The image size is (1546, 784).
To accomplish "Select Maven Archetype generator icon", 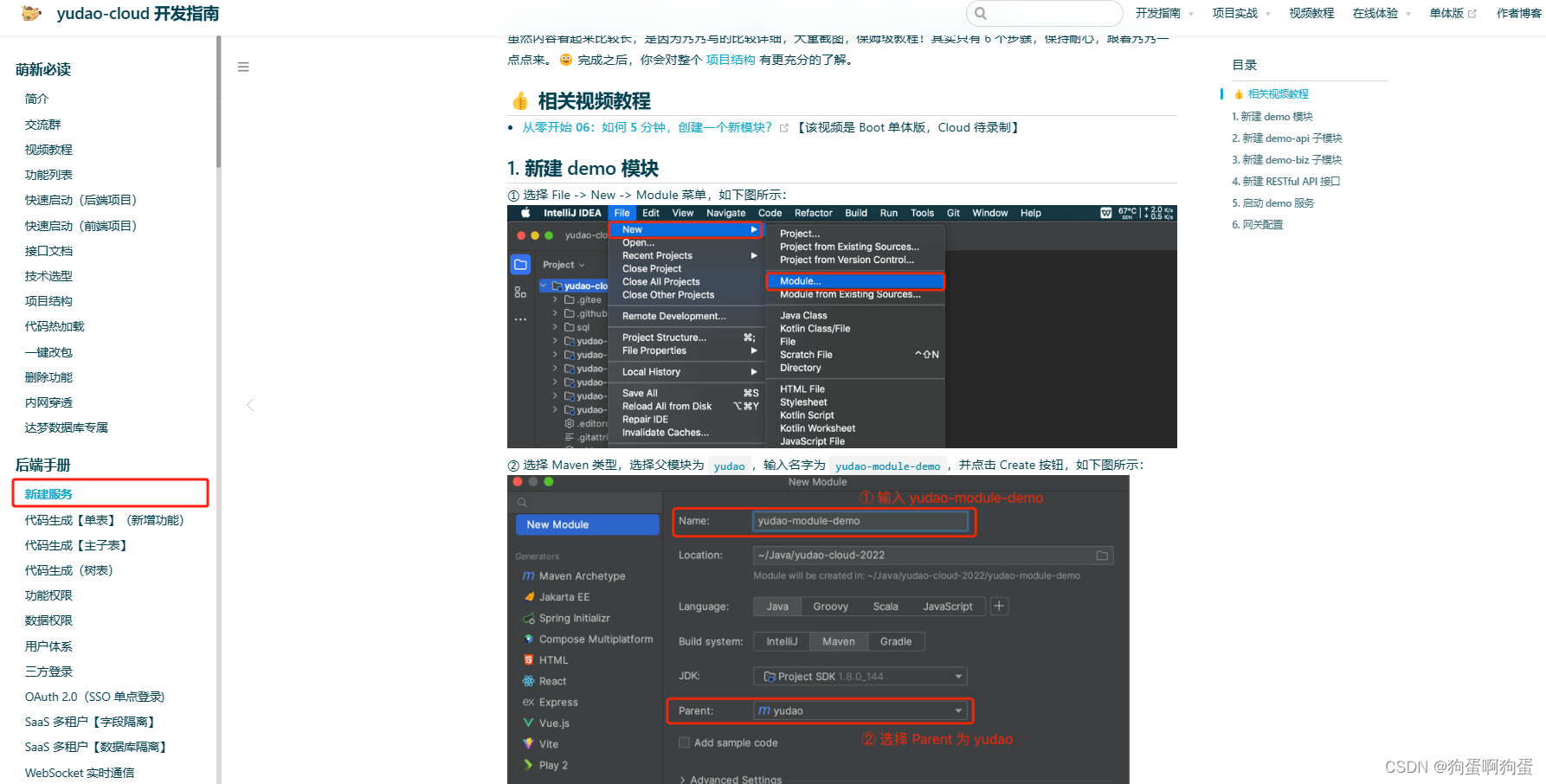I will pyautogui.click(x=528, y=576).
